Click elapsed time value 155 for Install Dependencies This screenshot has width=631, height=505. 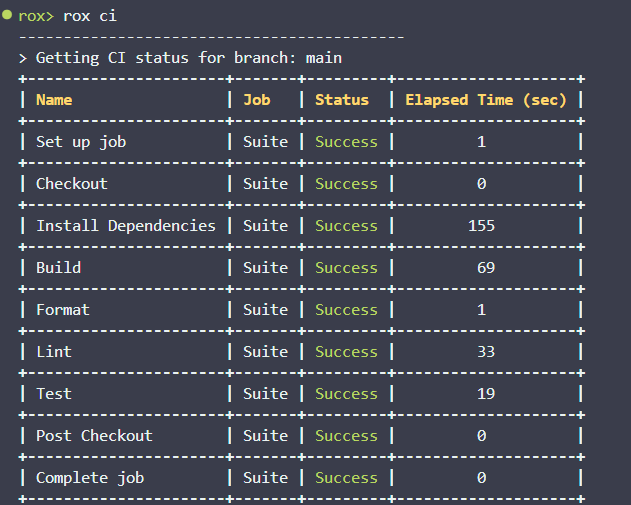481,226
